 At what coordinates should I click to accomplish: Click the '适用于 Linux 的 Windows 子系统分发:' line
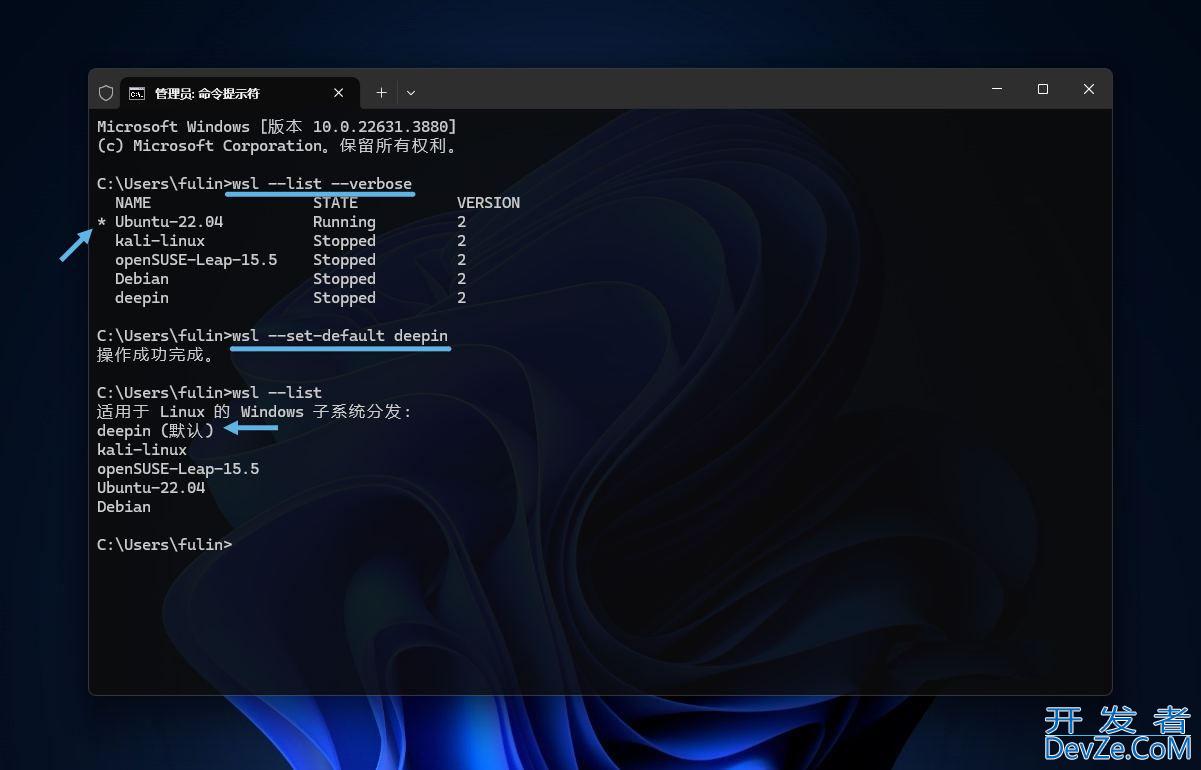click(254, 412)
